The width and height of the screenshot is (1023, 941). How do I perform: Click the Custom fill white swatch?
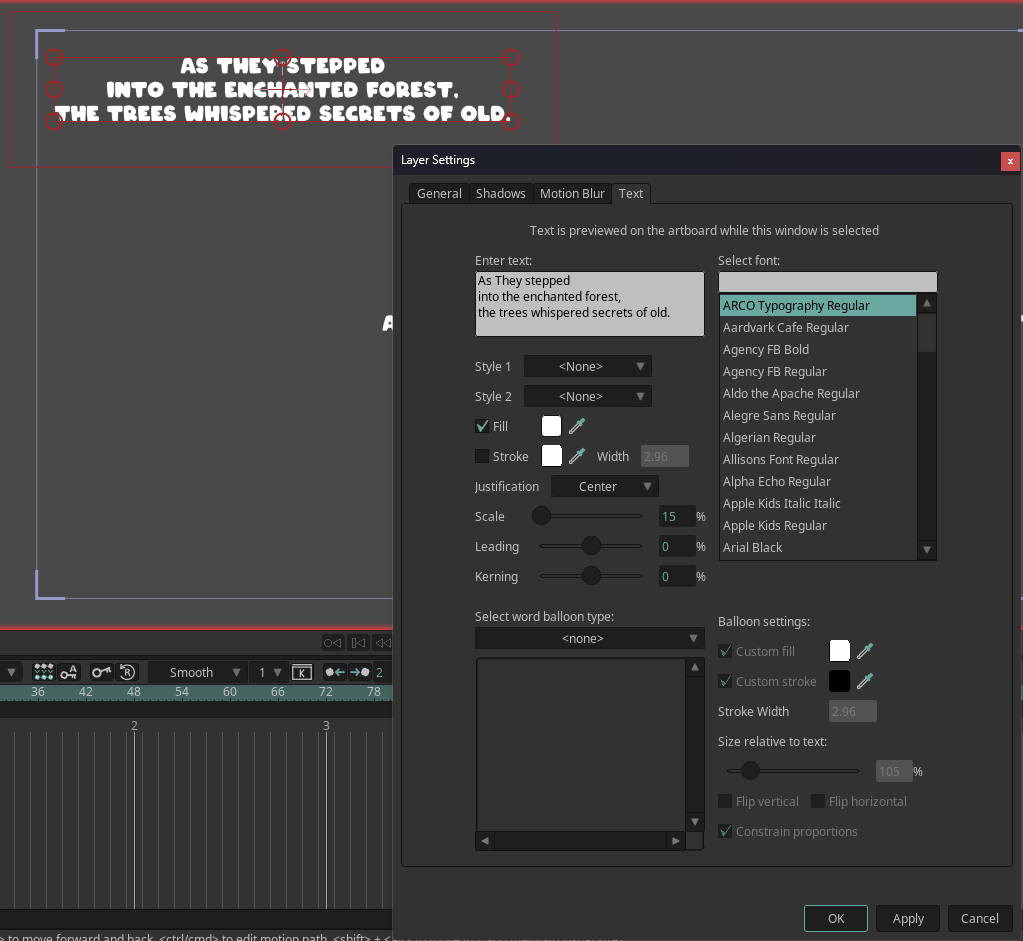coord(840,651)
